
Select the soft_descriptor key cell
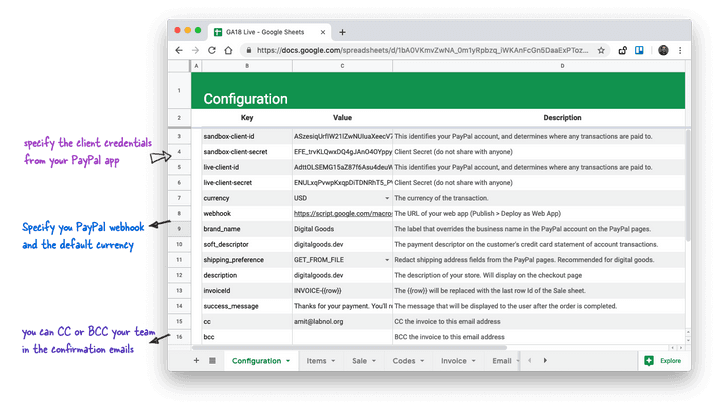coord(247,244)
